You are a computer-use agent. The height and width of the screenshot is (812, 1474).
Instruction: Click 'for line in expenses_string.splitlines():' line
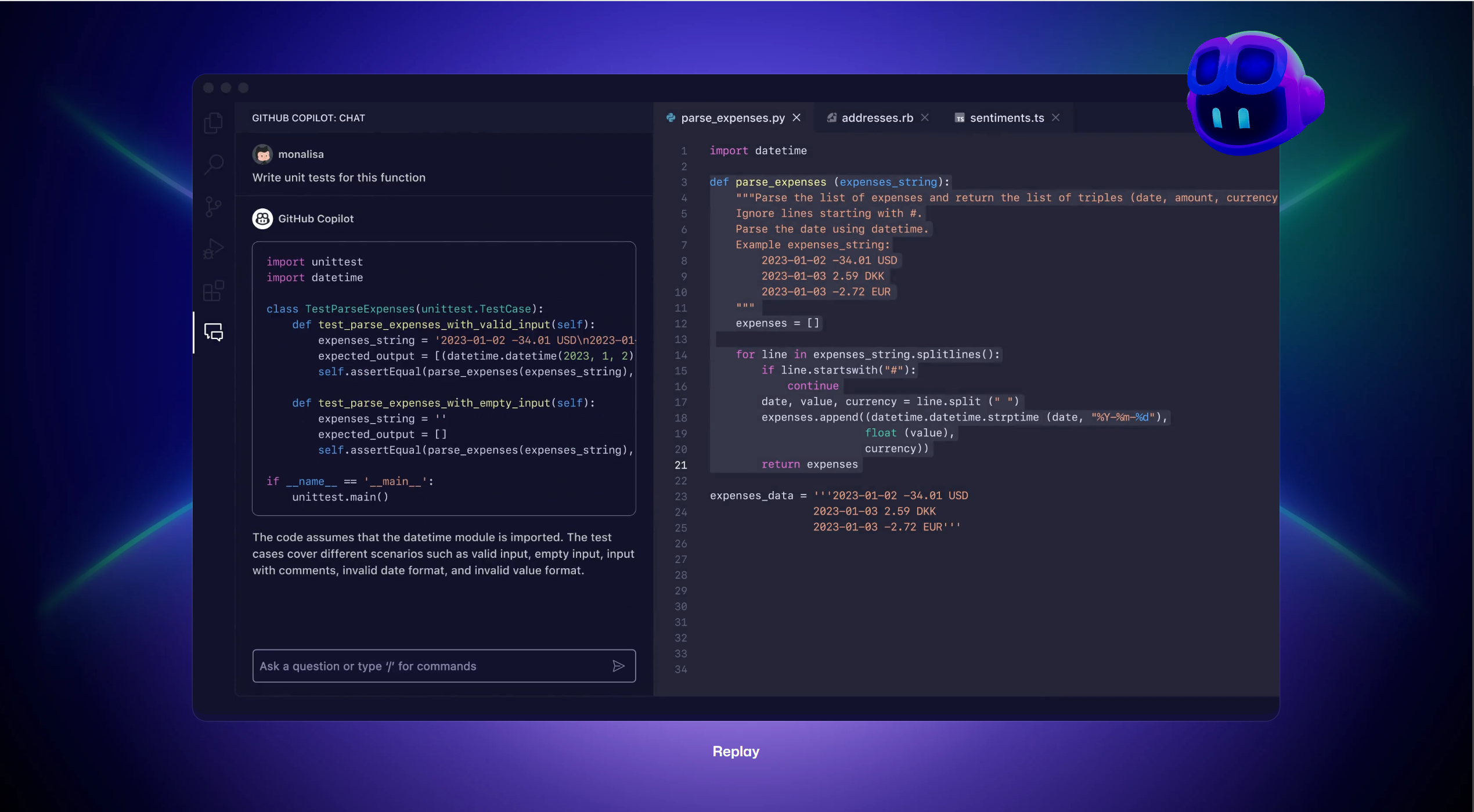coord(868,355)
